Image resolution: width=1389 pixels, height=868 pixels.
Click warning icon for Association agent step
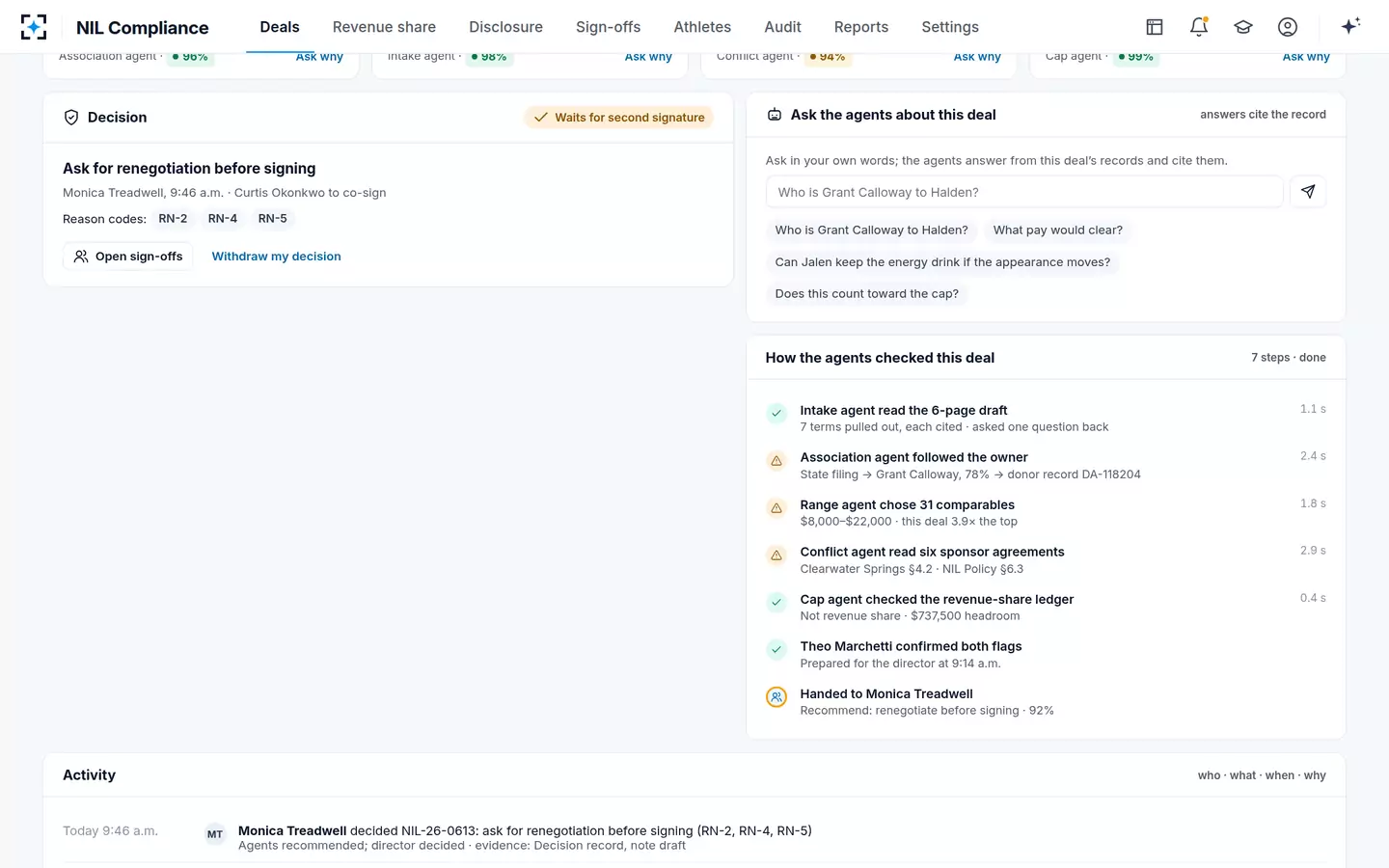click(x=776, y=461)
